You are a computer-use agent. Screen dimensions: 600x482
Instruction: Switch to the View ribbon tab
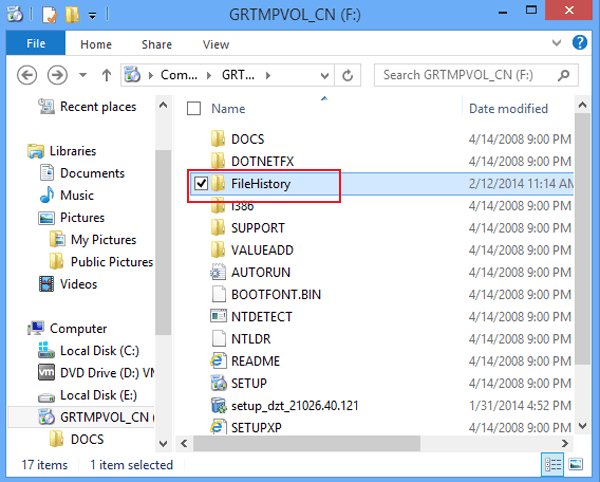coord(216,44)
